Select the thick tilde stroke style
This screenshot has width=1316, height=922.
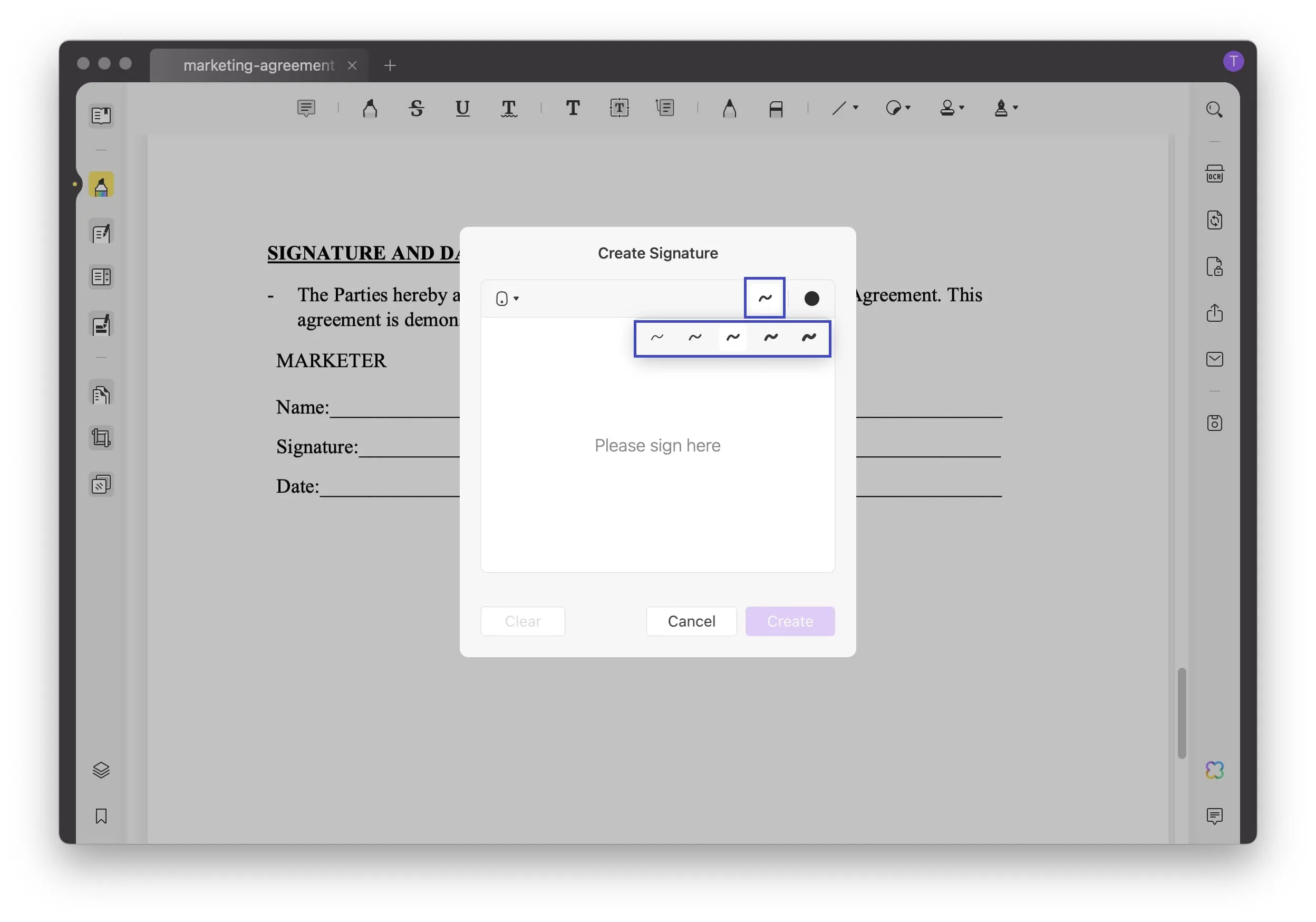point(809,337)
